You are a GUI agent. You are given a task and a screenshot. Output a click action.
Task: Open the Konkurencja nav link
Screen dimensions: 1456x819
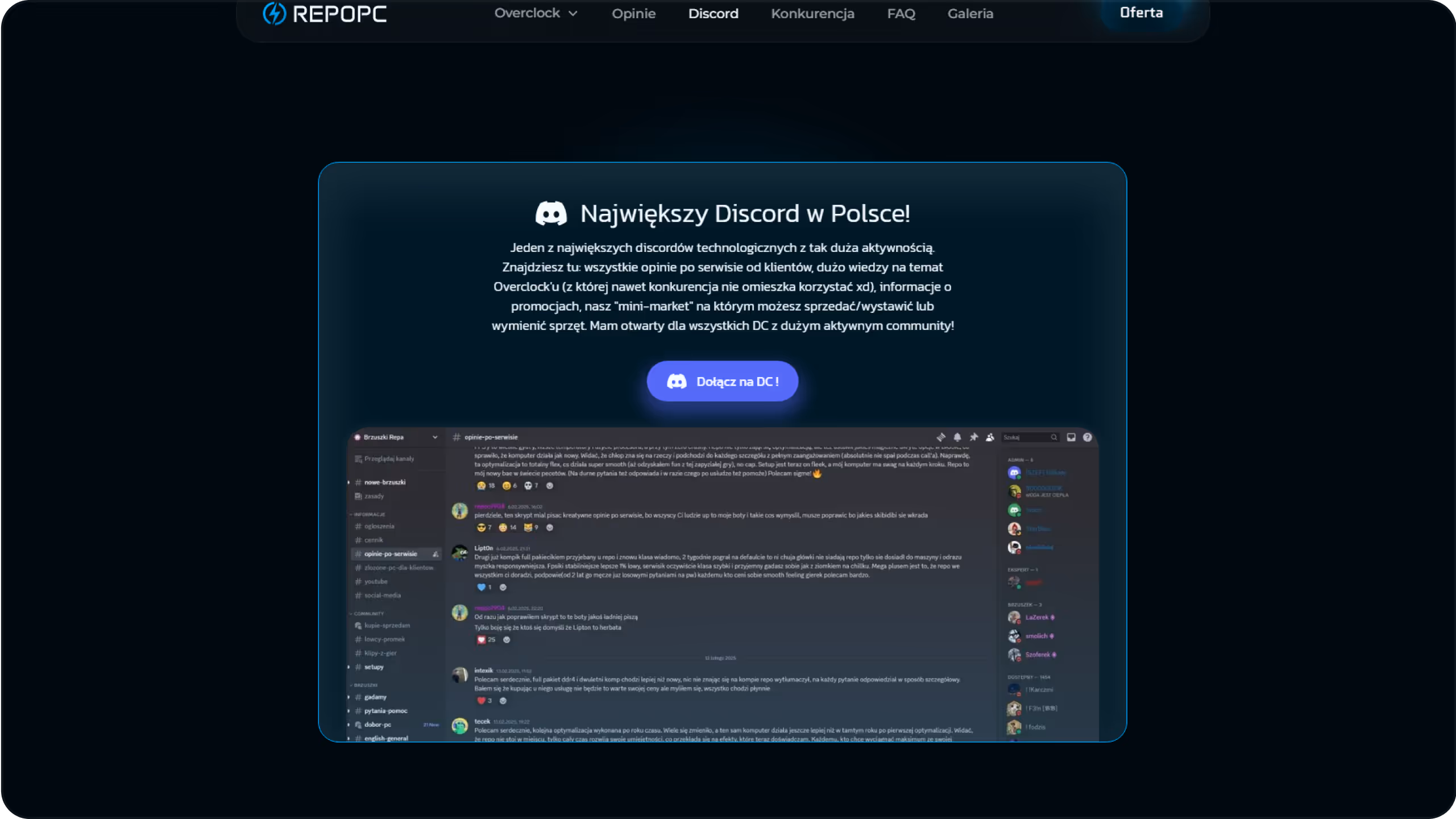812,13
